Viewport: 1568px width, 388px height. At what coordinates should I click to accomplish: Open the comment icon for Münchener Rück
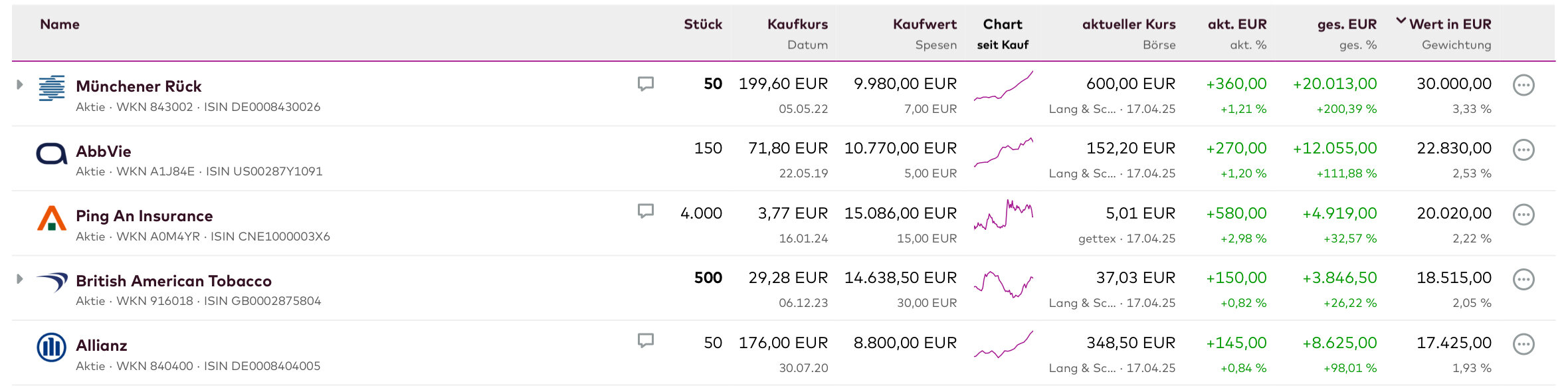[x=645, y=84]
